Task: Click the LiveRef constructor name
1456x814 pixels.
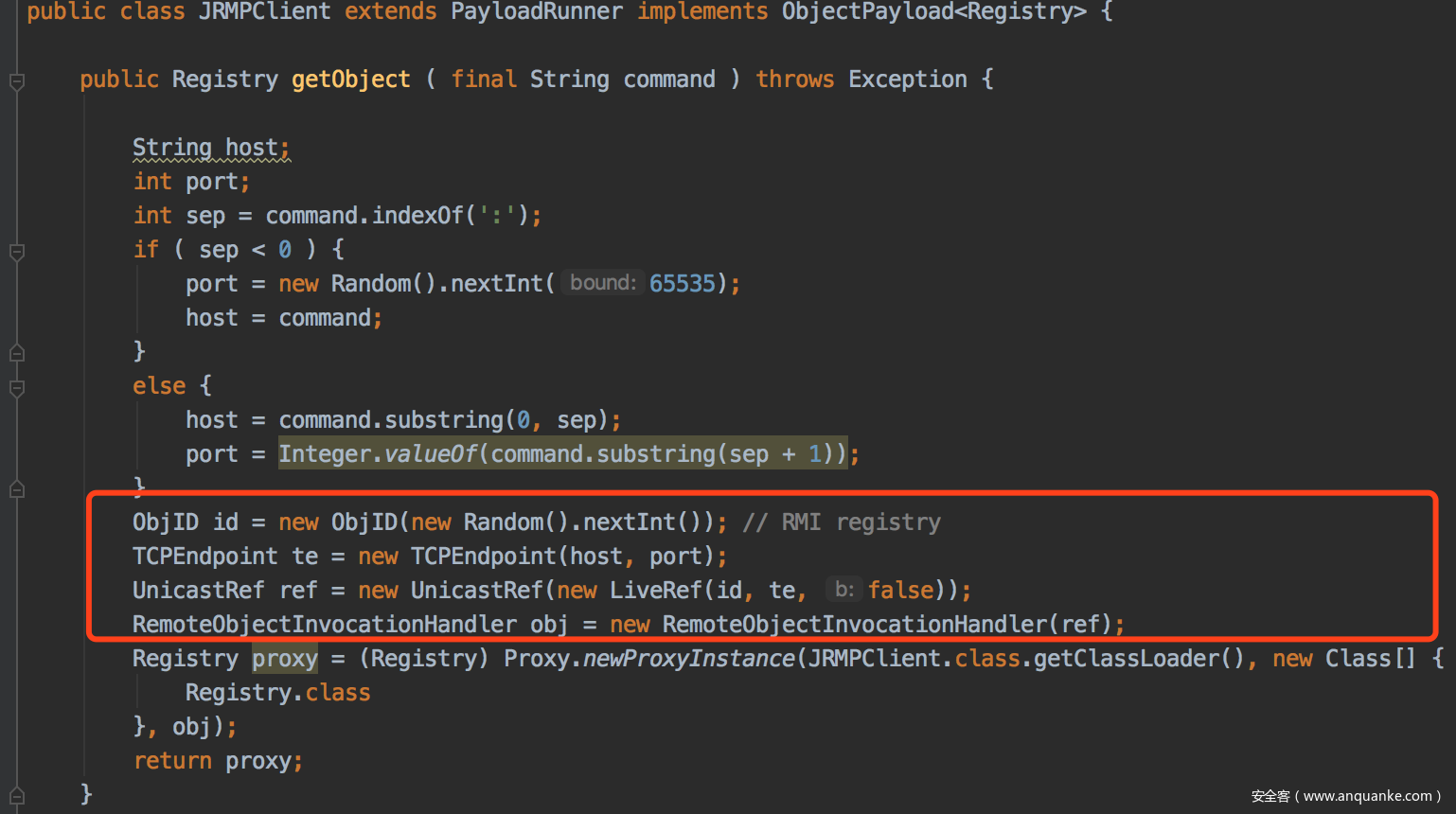Action: point(656,591)
